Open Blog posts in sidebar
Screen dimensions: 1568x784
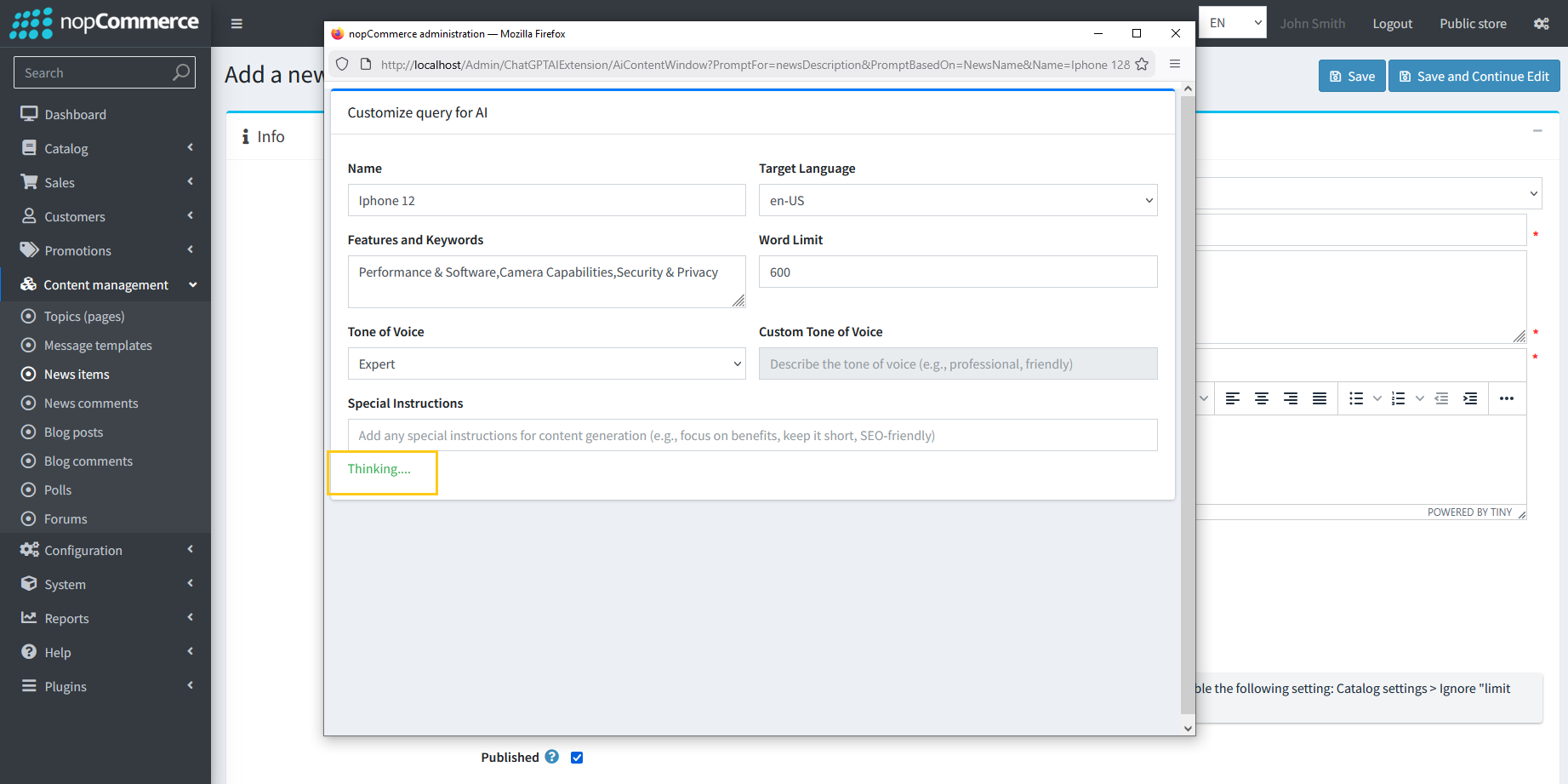point(73,432)
